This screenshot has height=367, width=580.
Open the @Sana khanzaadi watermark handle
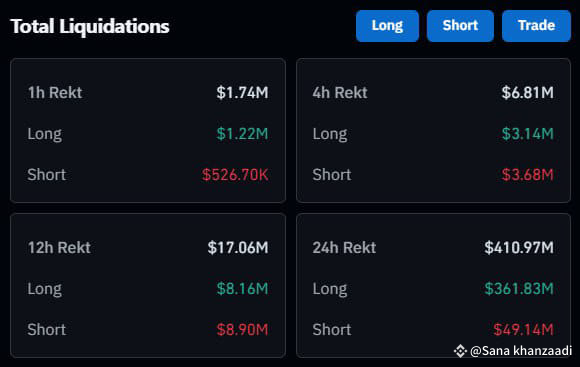[x=521, y=350]
